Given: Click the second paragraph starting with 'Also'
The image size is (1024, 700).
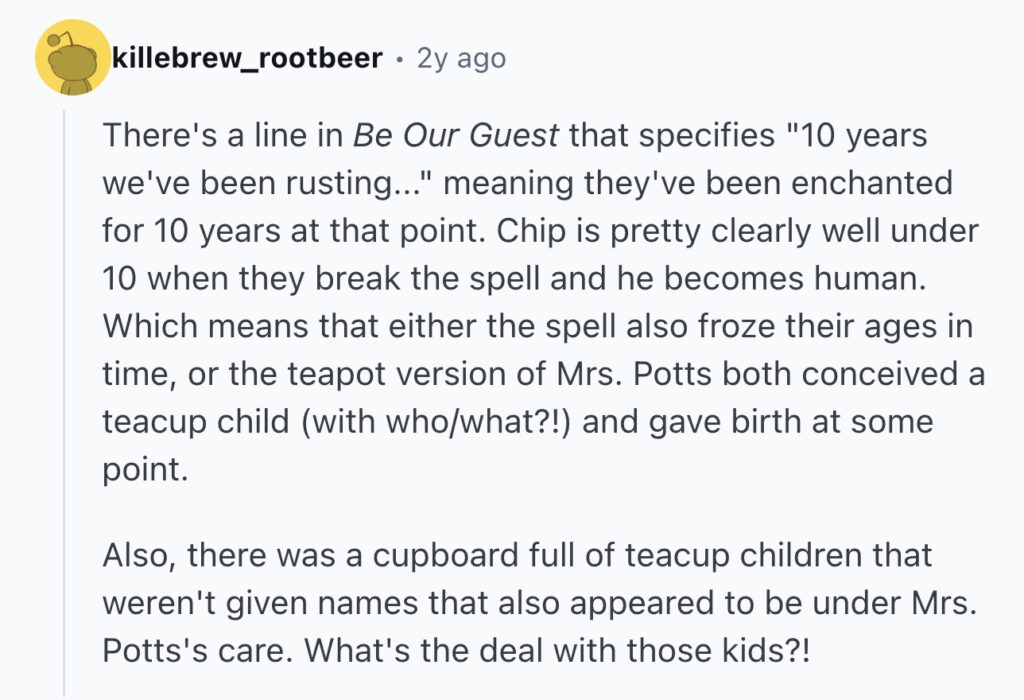Looking at the screenshot, I should [539, 603].
